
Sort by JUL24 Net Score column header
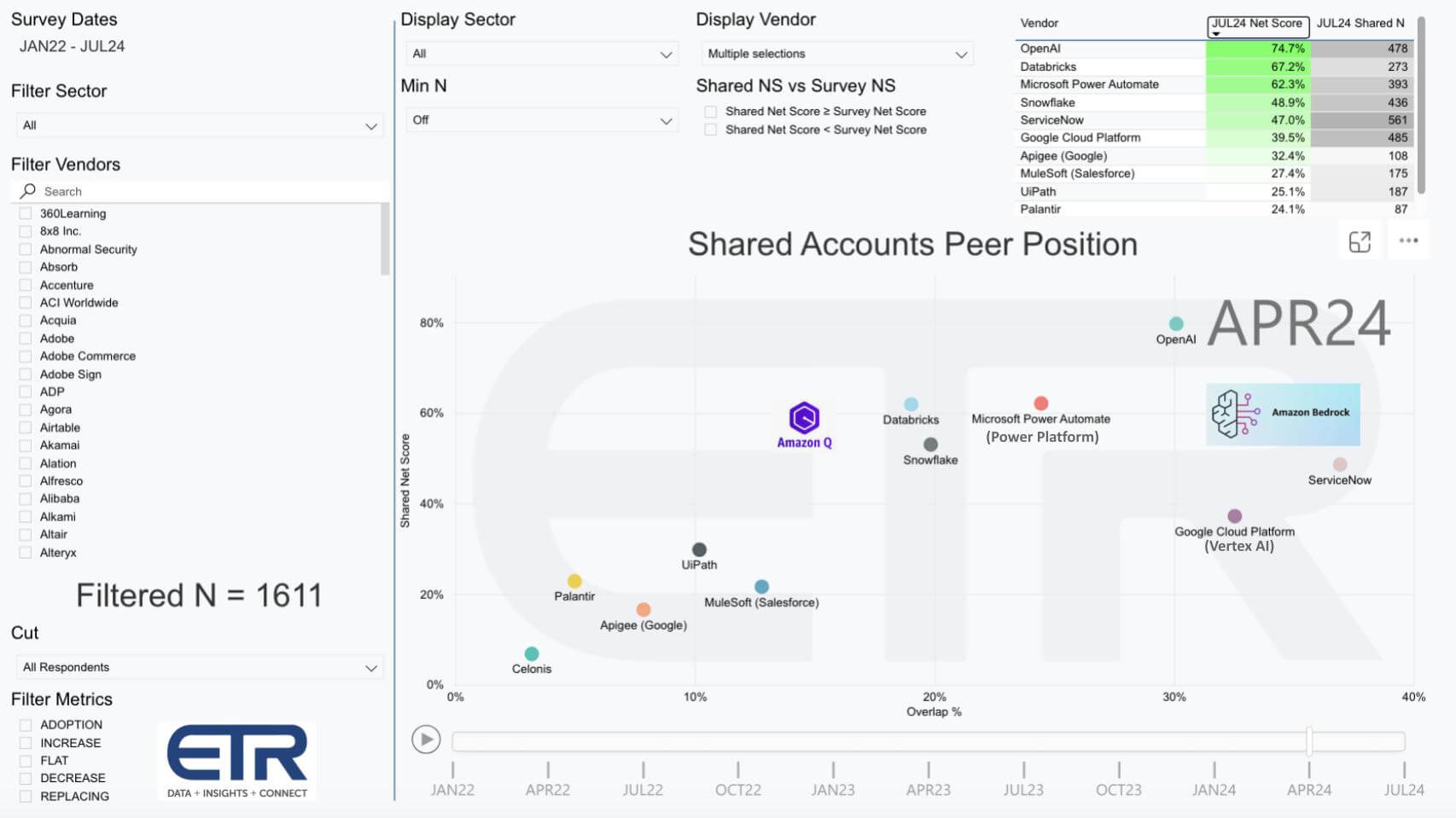(1257, 24)
